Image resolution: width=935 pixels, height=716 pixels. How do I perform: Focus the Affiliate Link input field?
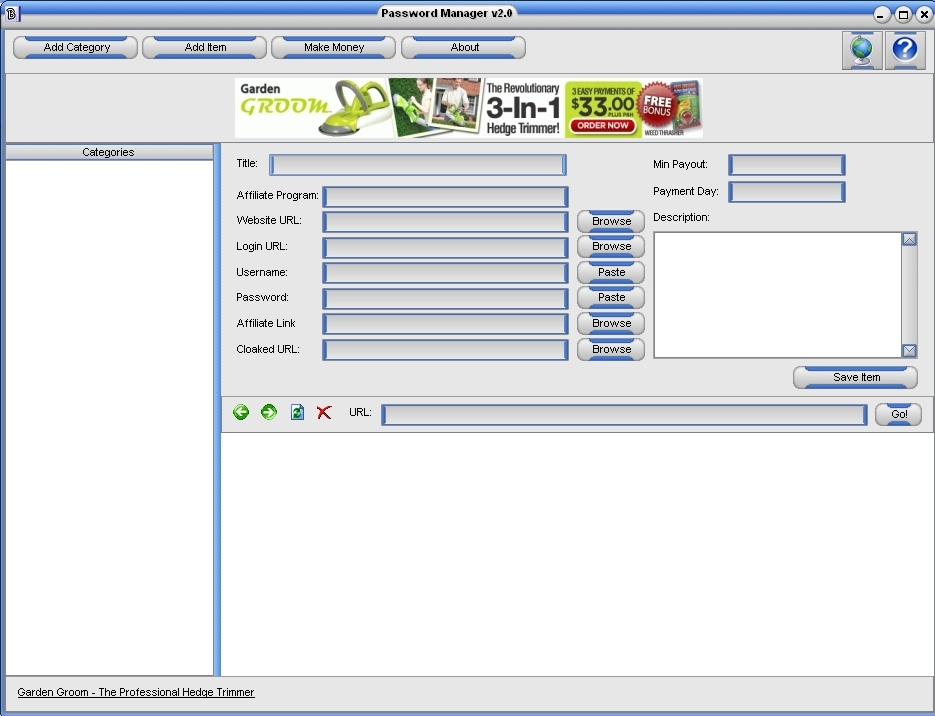[x=445, y=324]
